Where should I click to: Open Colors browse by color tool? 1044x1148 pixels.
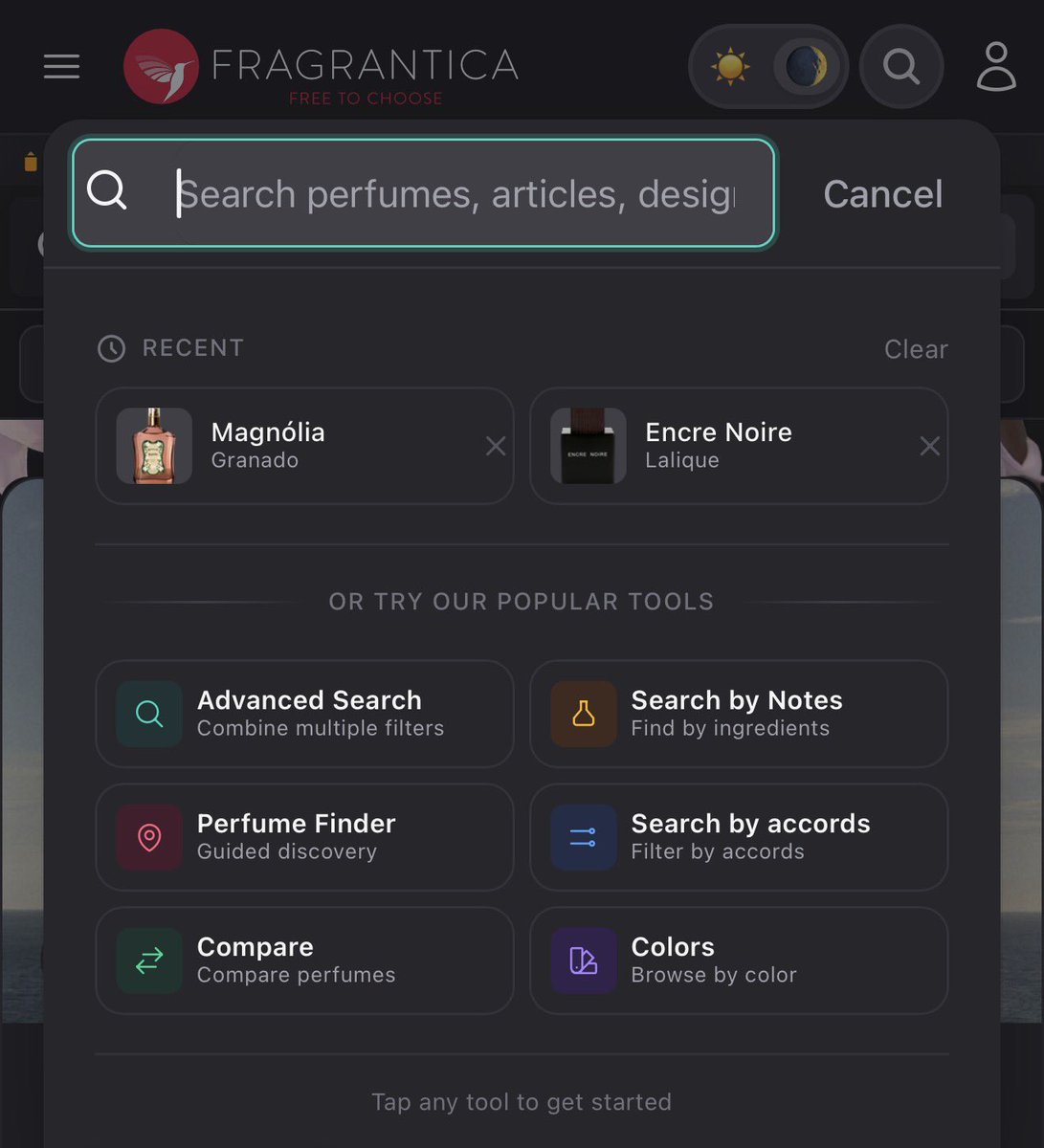pyautogui.click(x=739, y=960)
